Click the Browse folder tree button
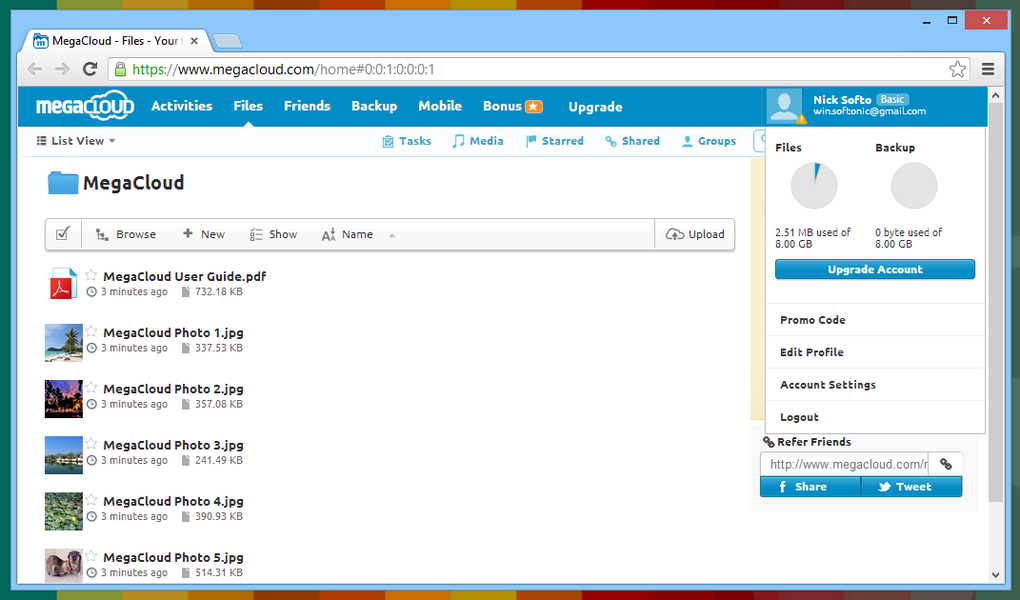 126,234
